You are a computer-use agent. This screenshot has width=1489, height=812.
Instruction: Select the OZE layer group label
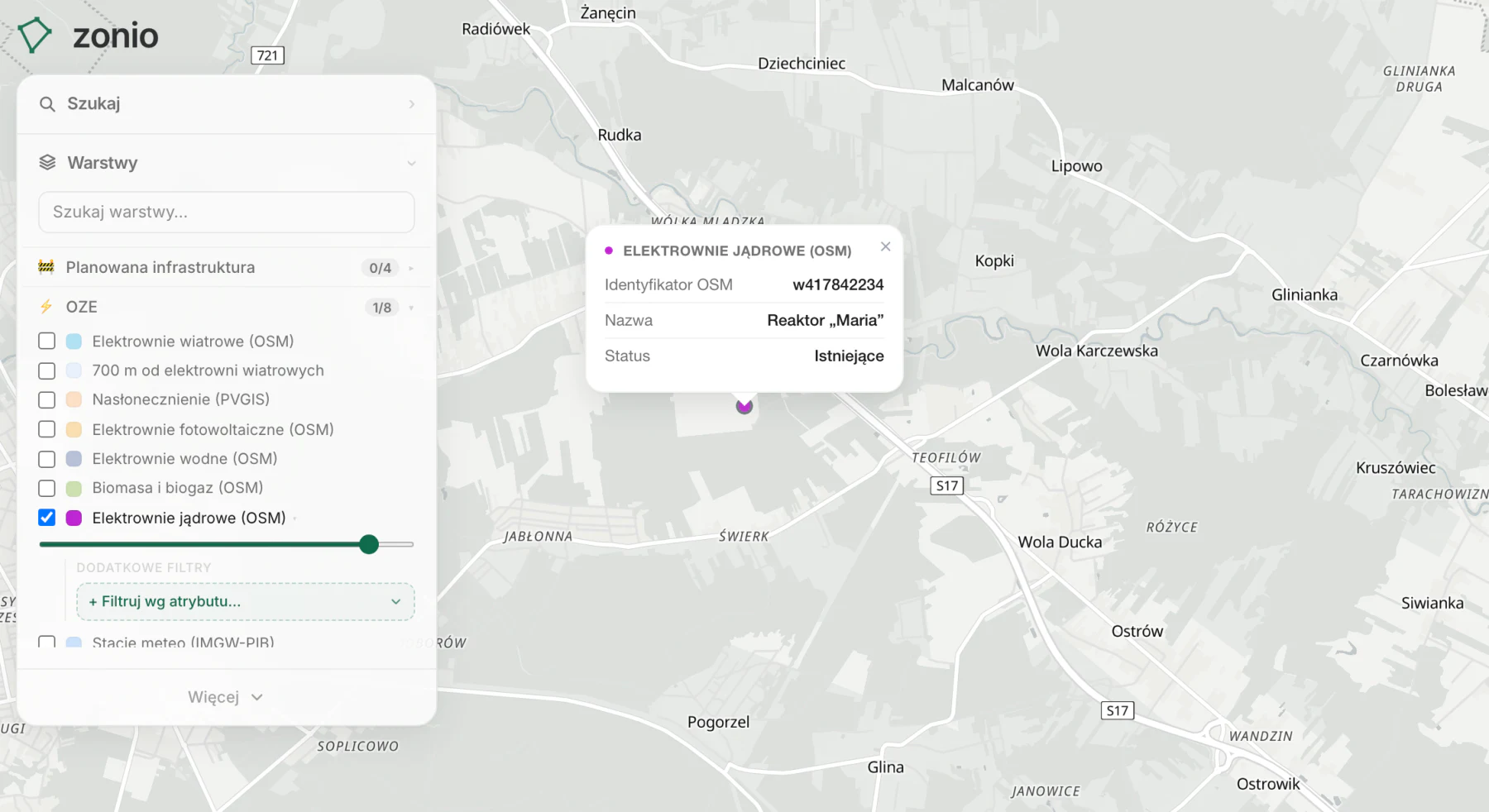(82, 307)
